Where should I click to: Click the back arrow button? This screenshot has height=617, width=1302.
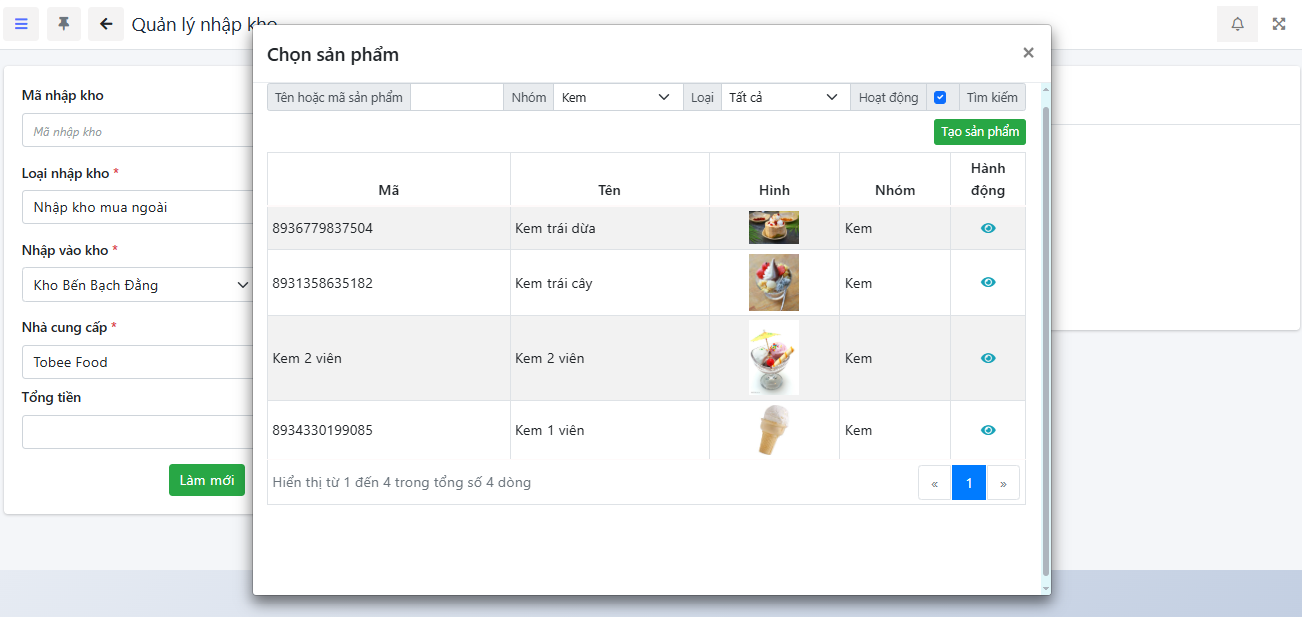[106, 24]
